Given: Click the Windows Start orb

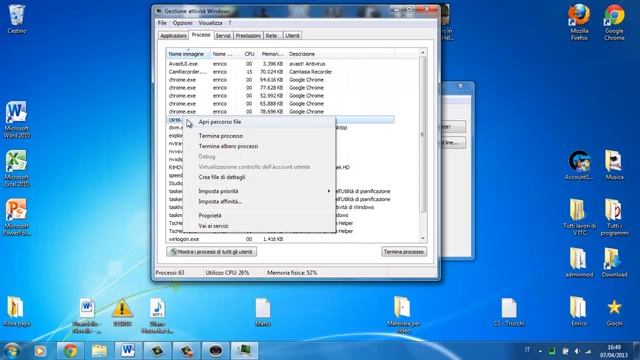Looking at the screenshot, I should (11, 351).
